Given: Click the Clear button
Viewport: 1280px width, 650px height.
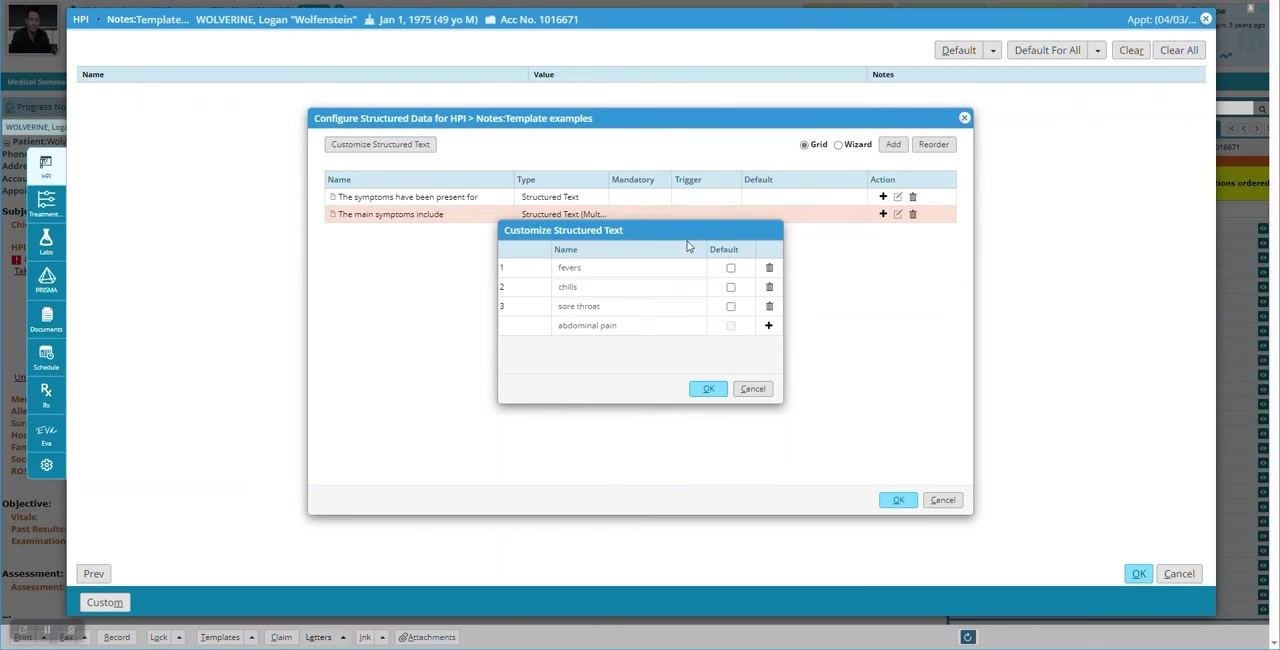Looking at the screenshot, I should pos(1131,50).
